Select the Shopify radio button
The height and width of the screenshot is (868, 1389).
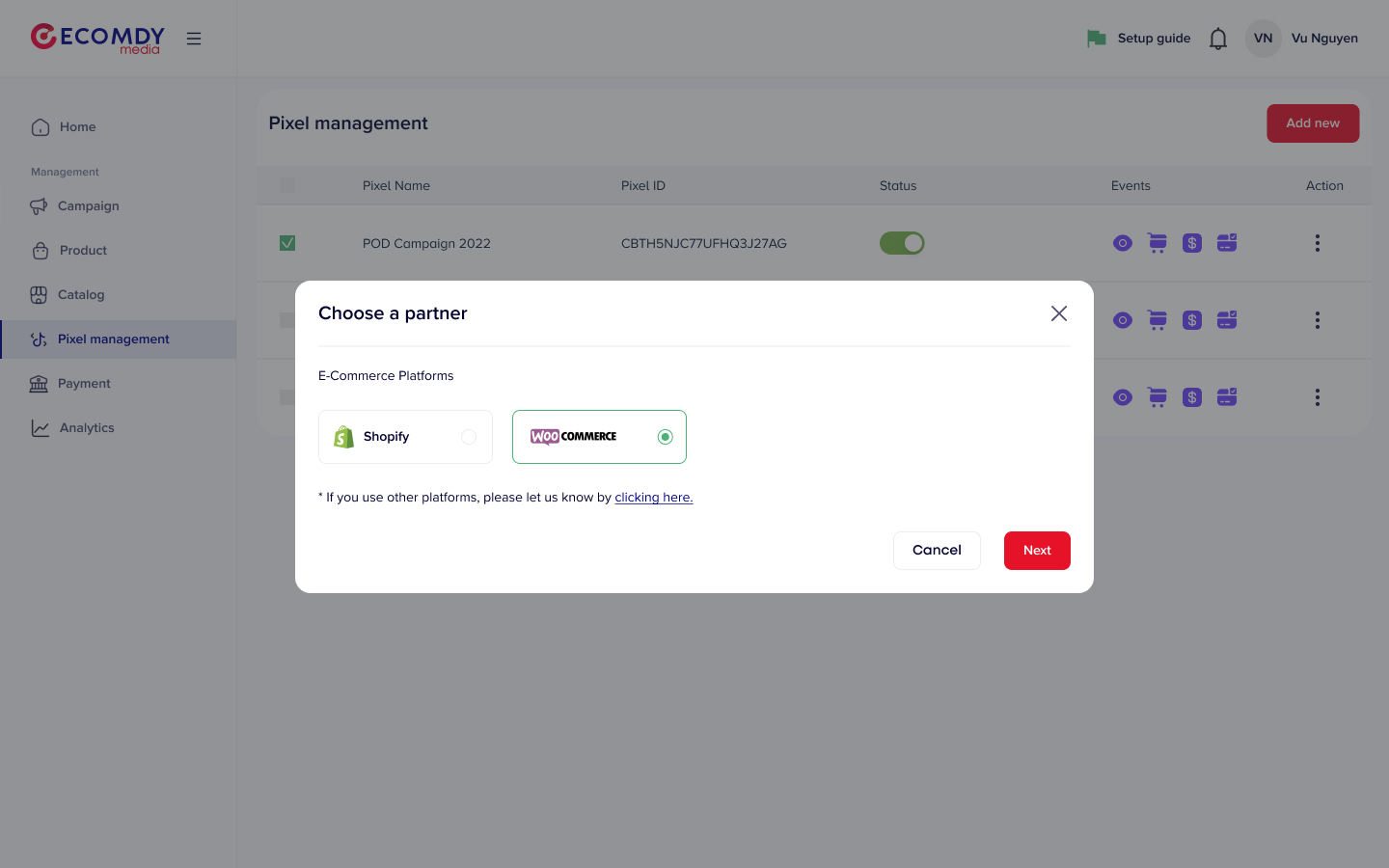[x=469, y=437]
